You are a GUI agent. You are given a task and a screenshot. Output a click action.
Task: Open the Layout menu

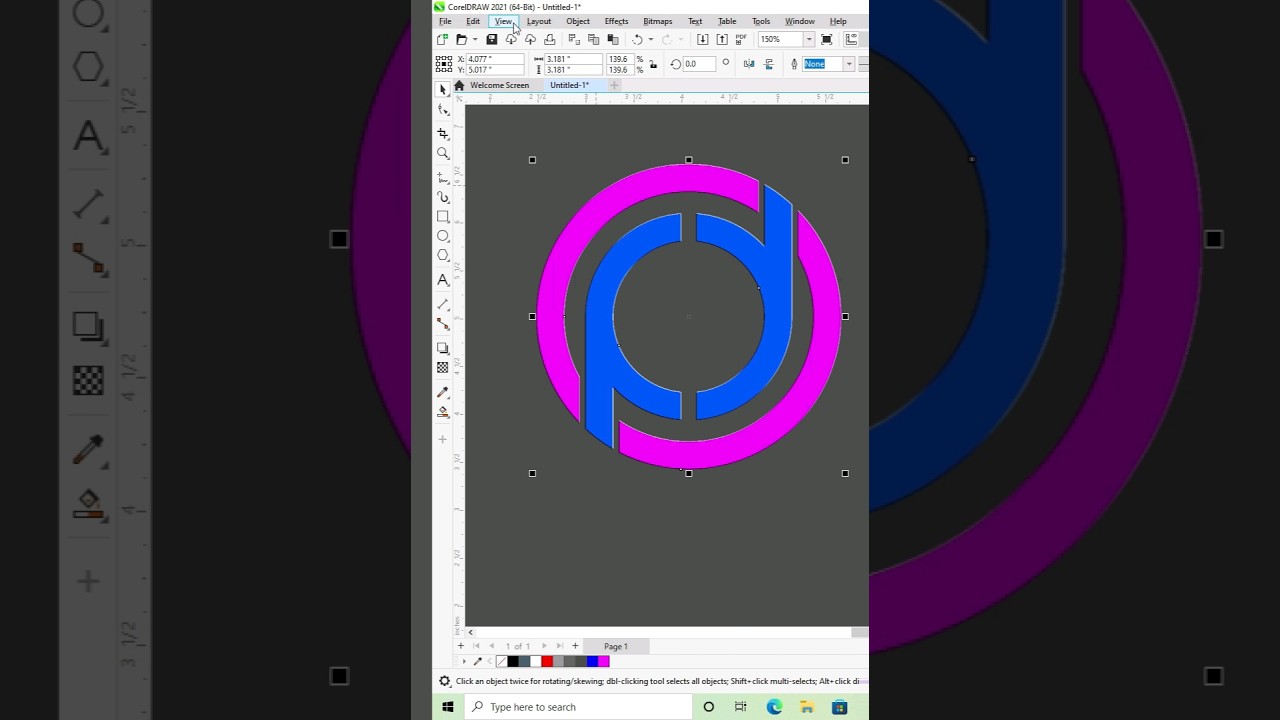(x=539, y=21)
